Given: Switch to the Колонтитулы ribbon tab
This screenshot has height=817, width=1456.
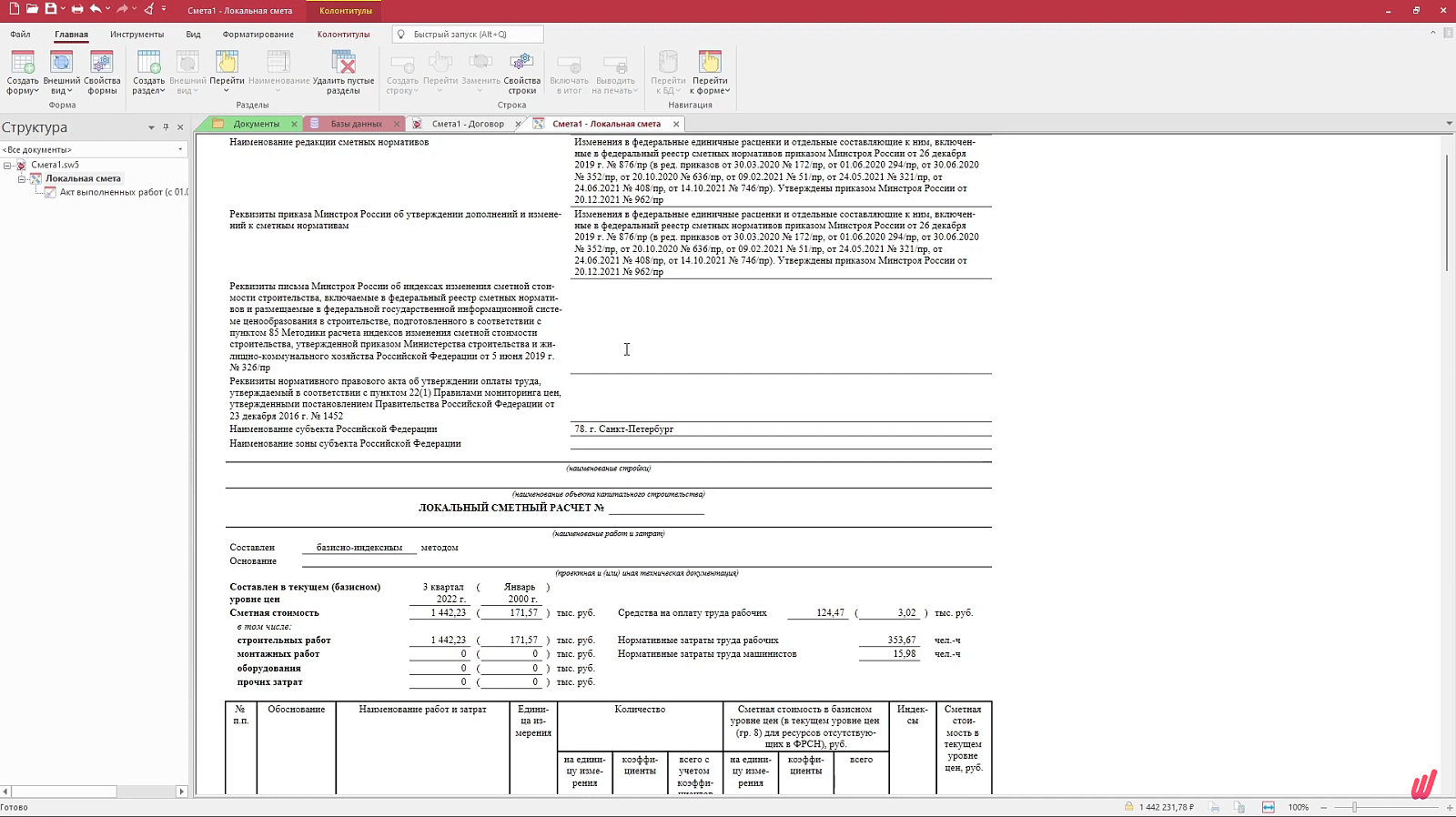Looking at the screenshot, I should pos(343,35).
